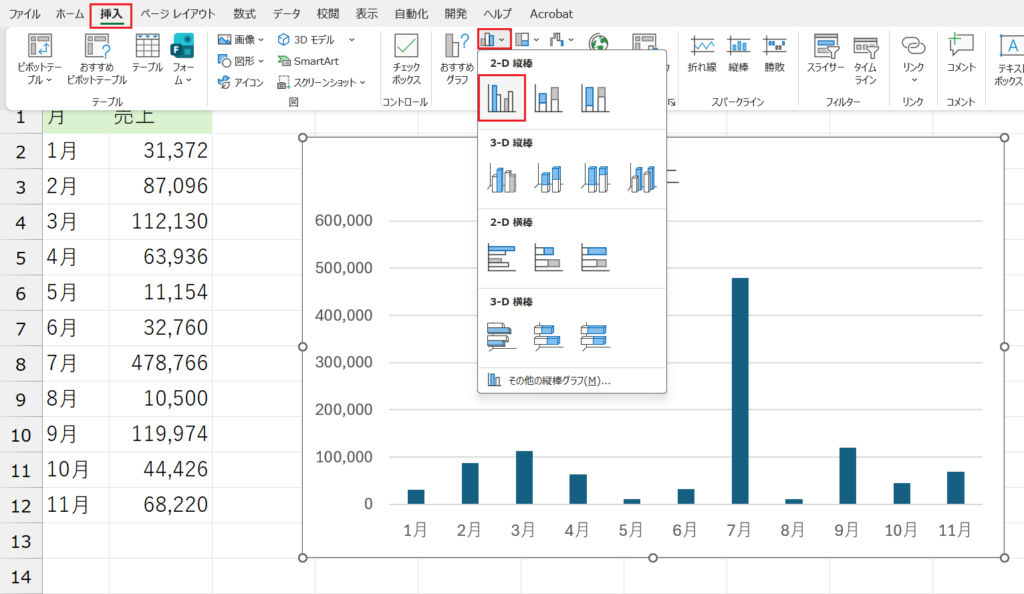Insert a 2-D clustered bar chart

[x=501, y=257]
